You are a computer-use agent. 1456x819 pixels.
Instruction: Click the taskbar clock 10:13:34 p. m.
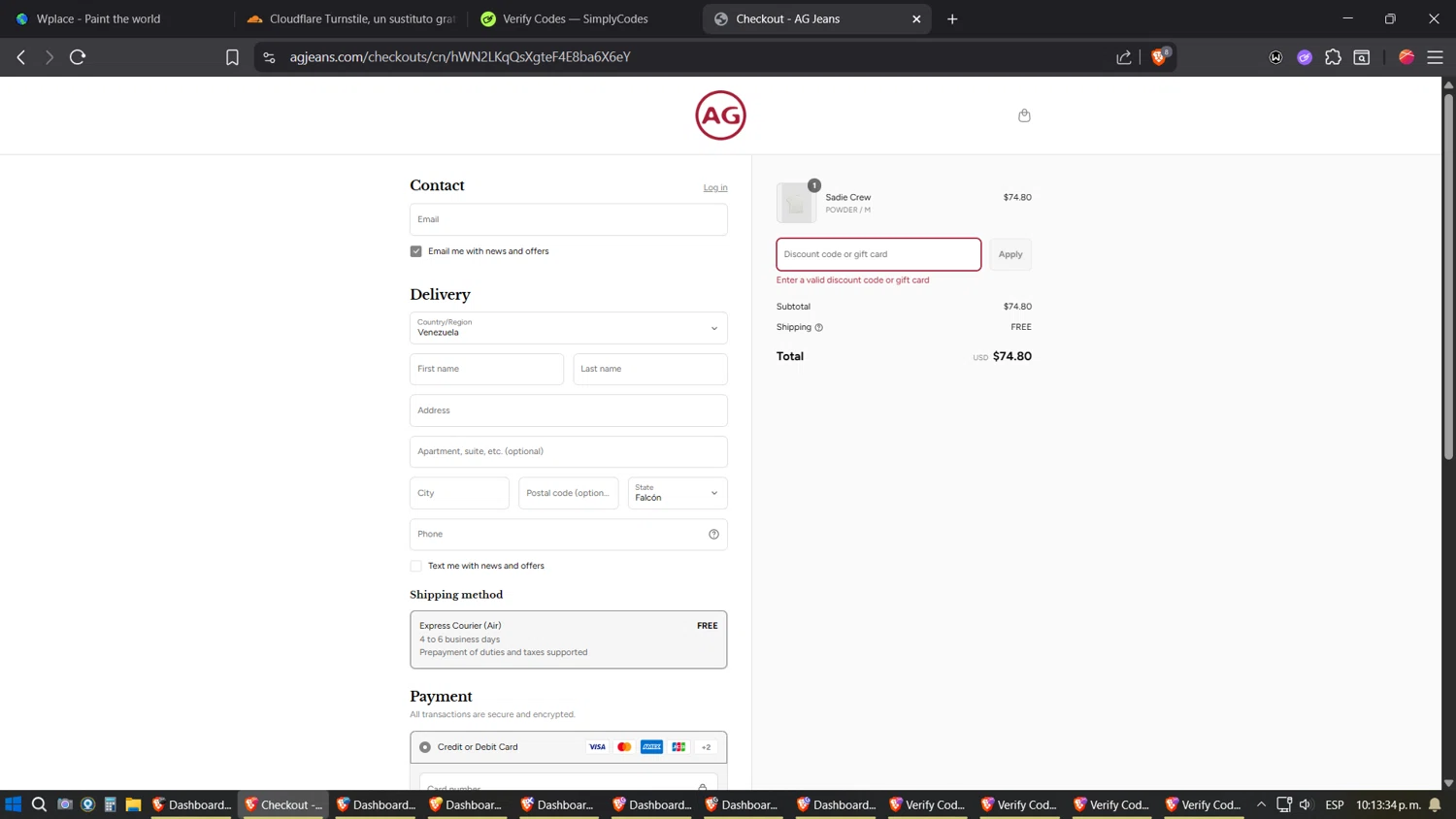[1388, 804]
